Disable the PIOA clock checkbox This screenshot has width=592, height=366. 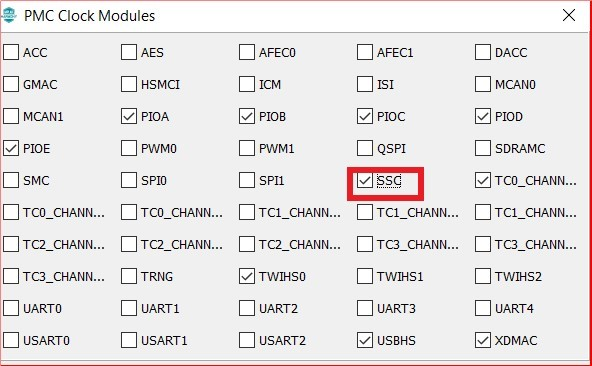click(129, 116)
